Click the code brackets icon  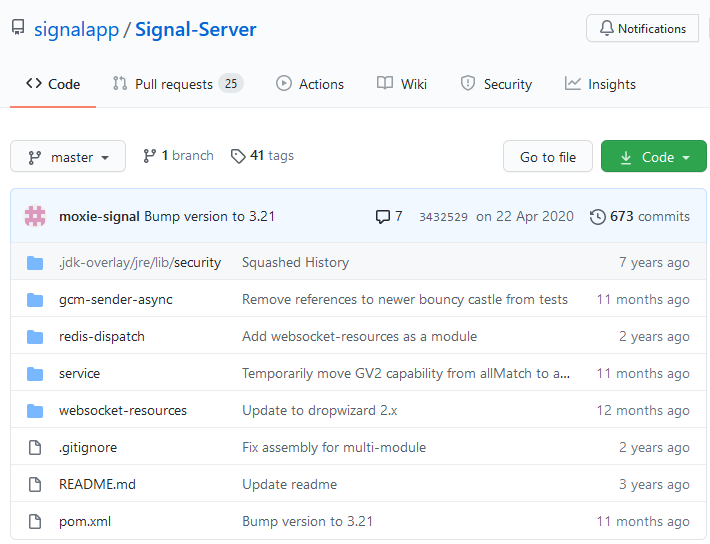coord(34,83)
